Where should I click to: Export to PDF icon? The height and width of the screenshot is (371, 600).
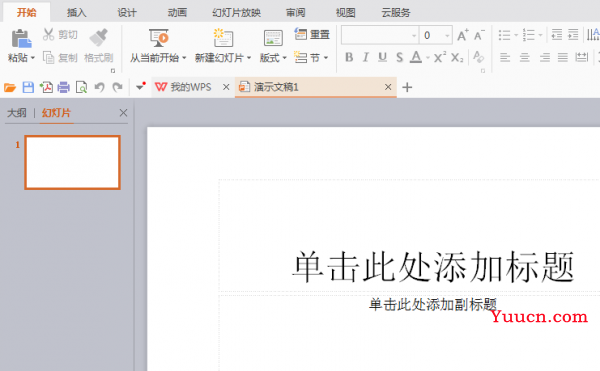pos(46,87)
